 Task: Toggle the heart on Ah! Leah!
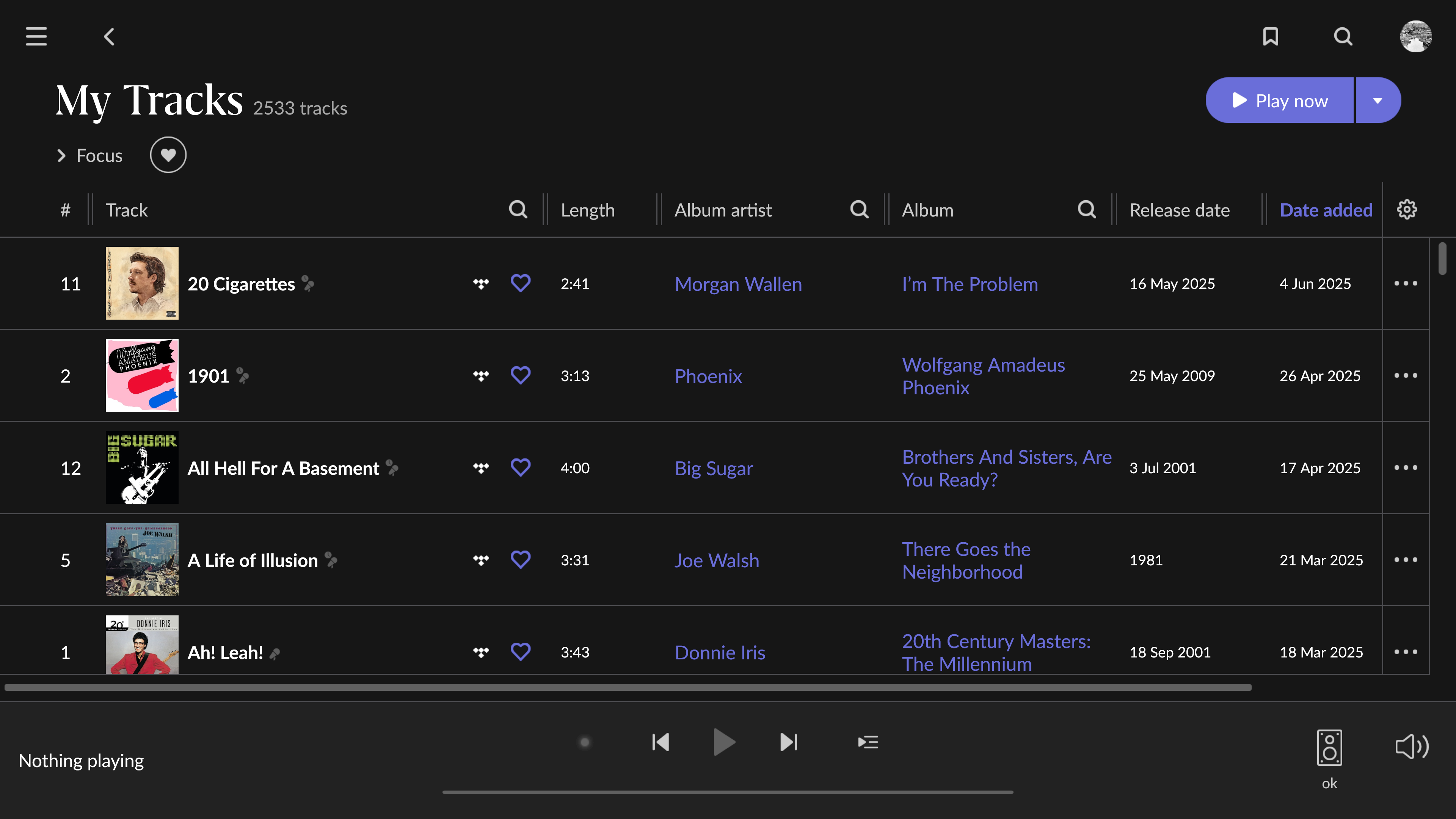(x=521, y=652)
